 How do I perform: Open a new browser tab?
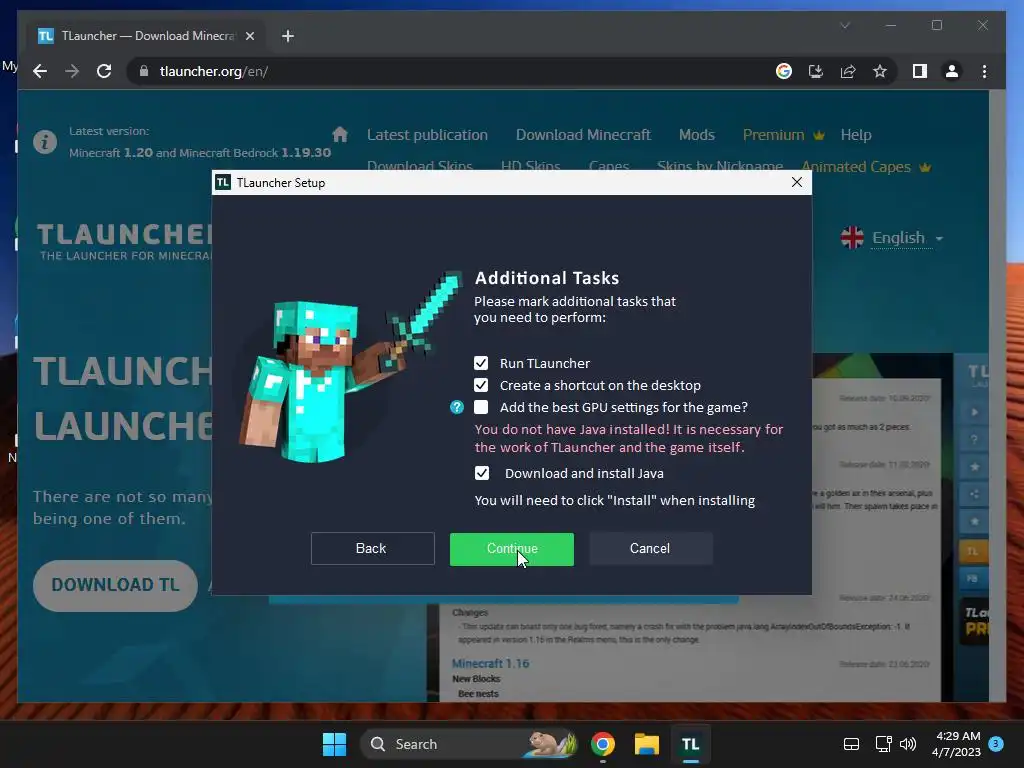[287, 36]
